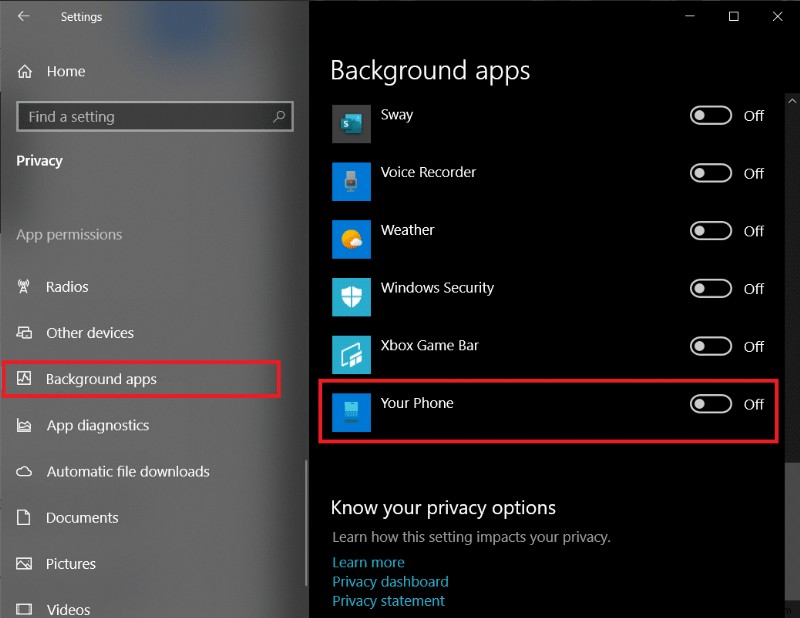Click the Background apps page heading
This screenshot has width=800, height=618.
pyautogui.click(x=430, y=71)
